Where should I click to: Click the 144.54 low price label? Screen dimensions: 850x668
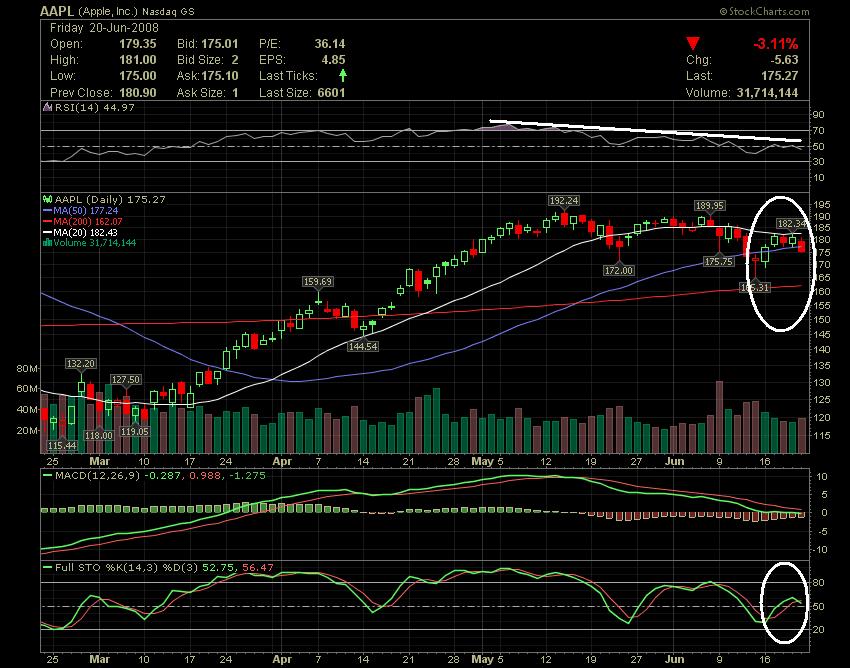tap(363, 346)
